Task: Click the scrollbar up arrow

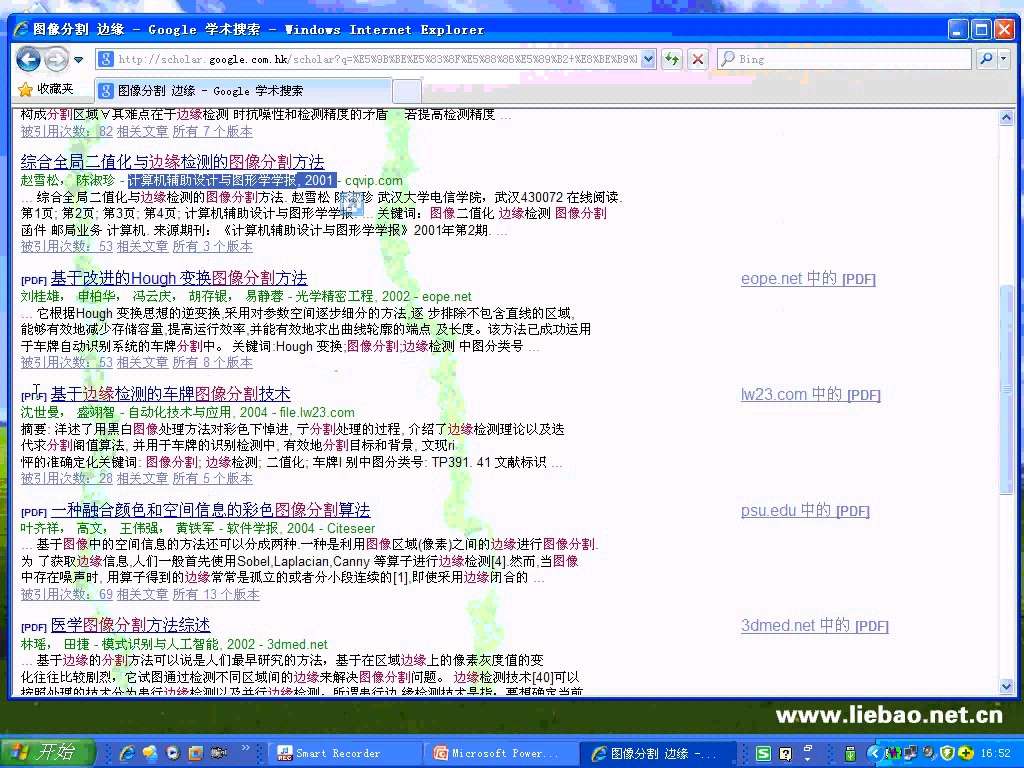Action: click(1006, 118)
